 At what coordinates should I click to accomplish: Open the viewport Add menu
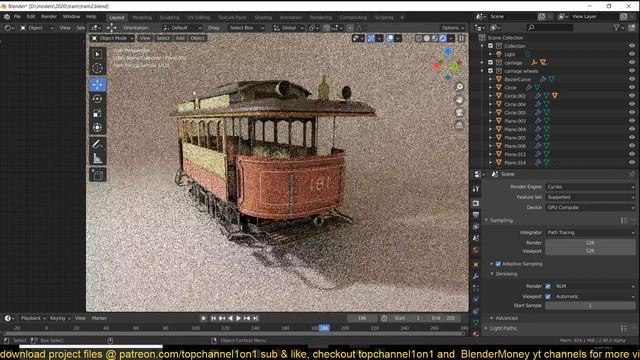180,38
